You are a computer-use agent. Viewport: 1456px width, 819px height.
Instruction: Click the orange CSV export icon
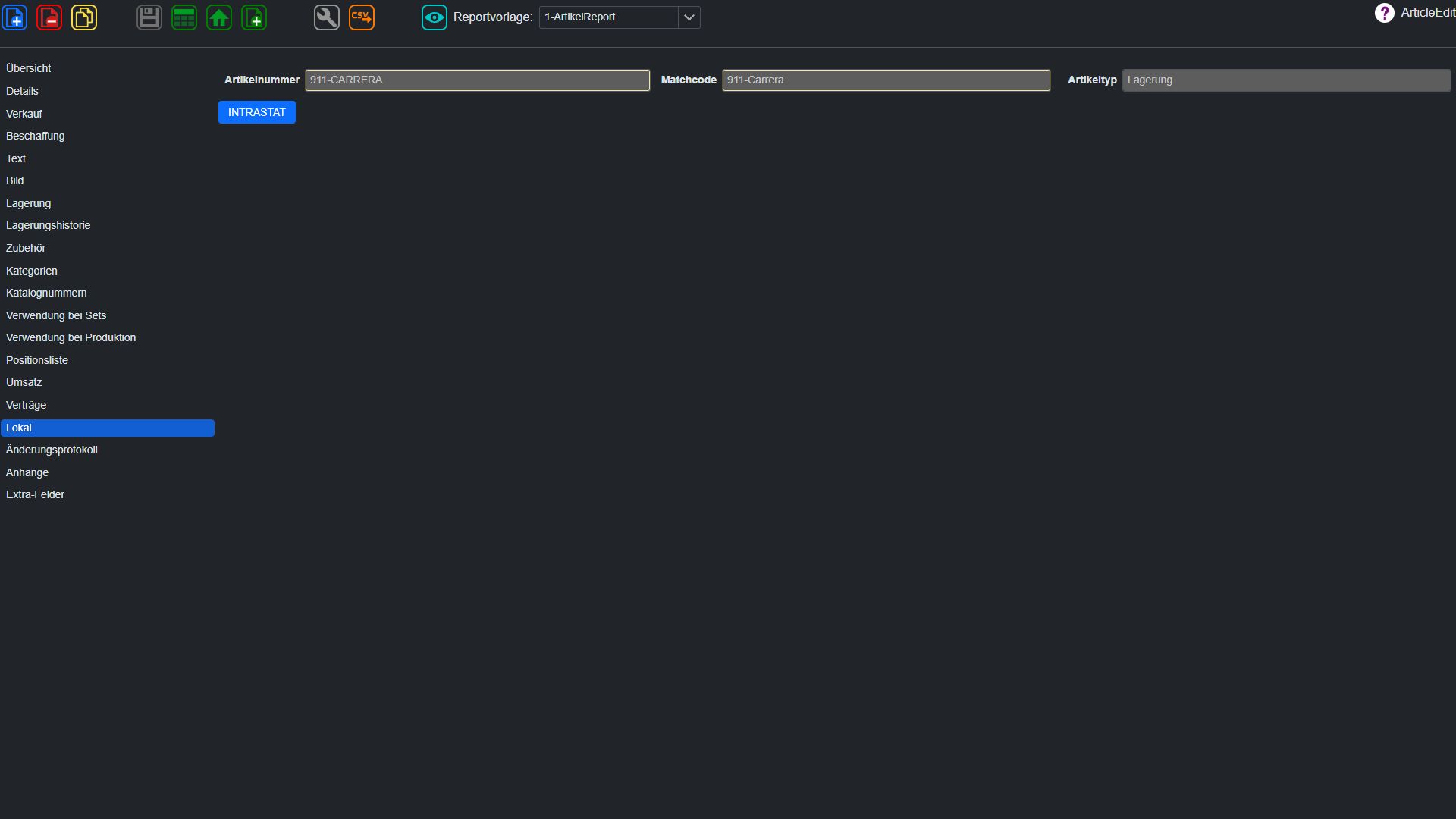[362, 17]
